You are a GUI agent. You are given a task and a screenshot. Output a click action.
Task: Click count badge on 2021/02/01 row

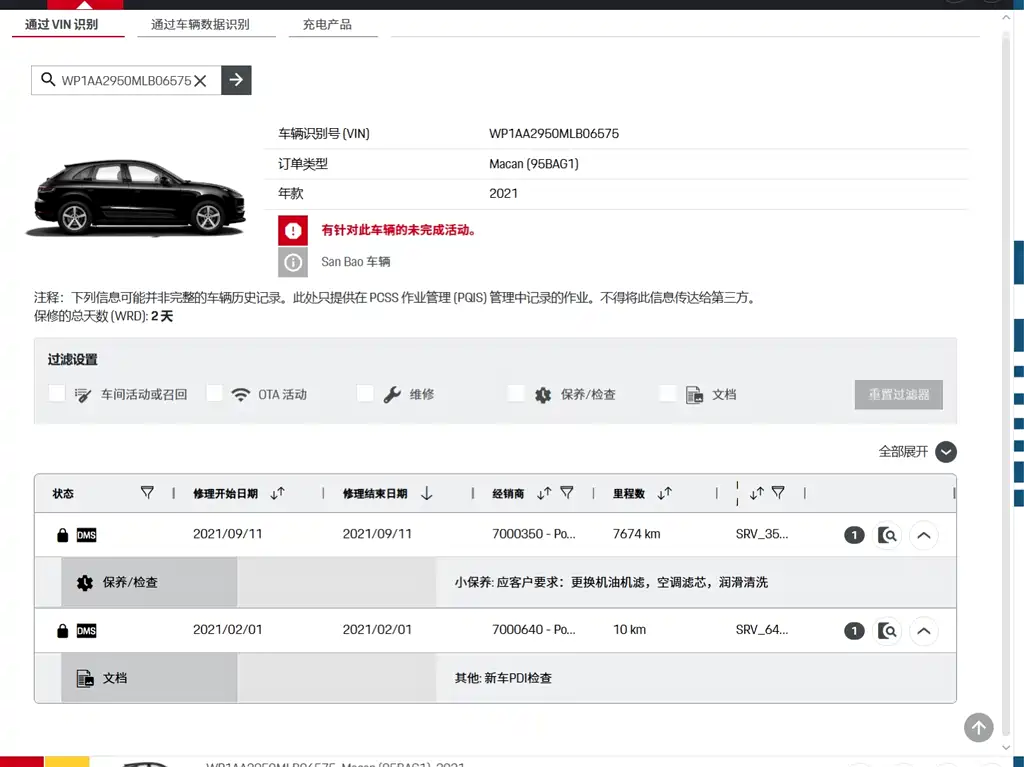pyautogui.click(x=854, y=630)
